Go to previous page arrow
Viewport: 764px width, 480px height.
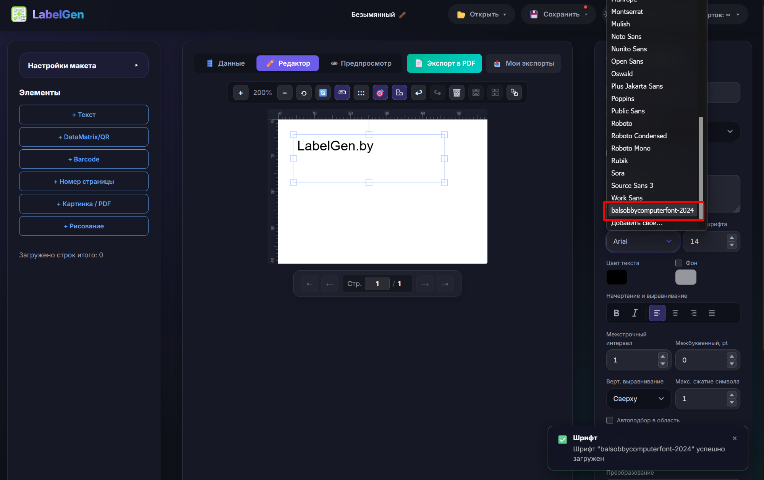click(329, 284)
